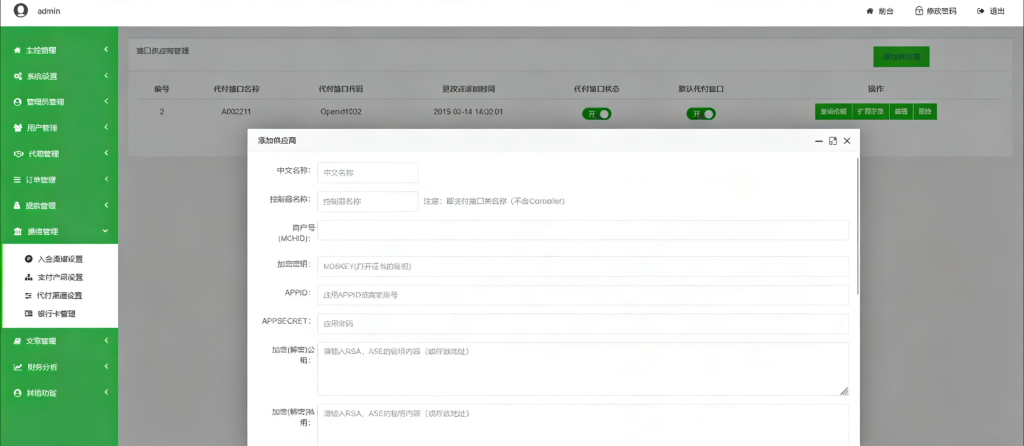Click the bank icon beside 通道管理
The height and width of the screenshot is (446, 1024).
click(x=18, y=231)
